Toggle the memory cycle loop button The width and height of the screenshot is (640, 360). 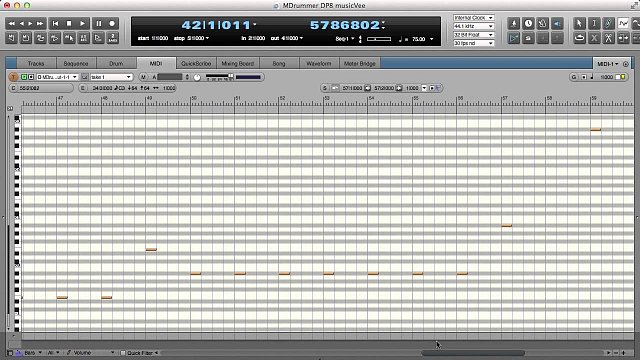[40, 38]
